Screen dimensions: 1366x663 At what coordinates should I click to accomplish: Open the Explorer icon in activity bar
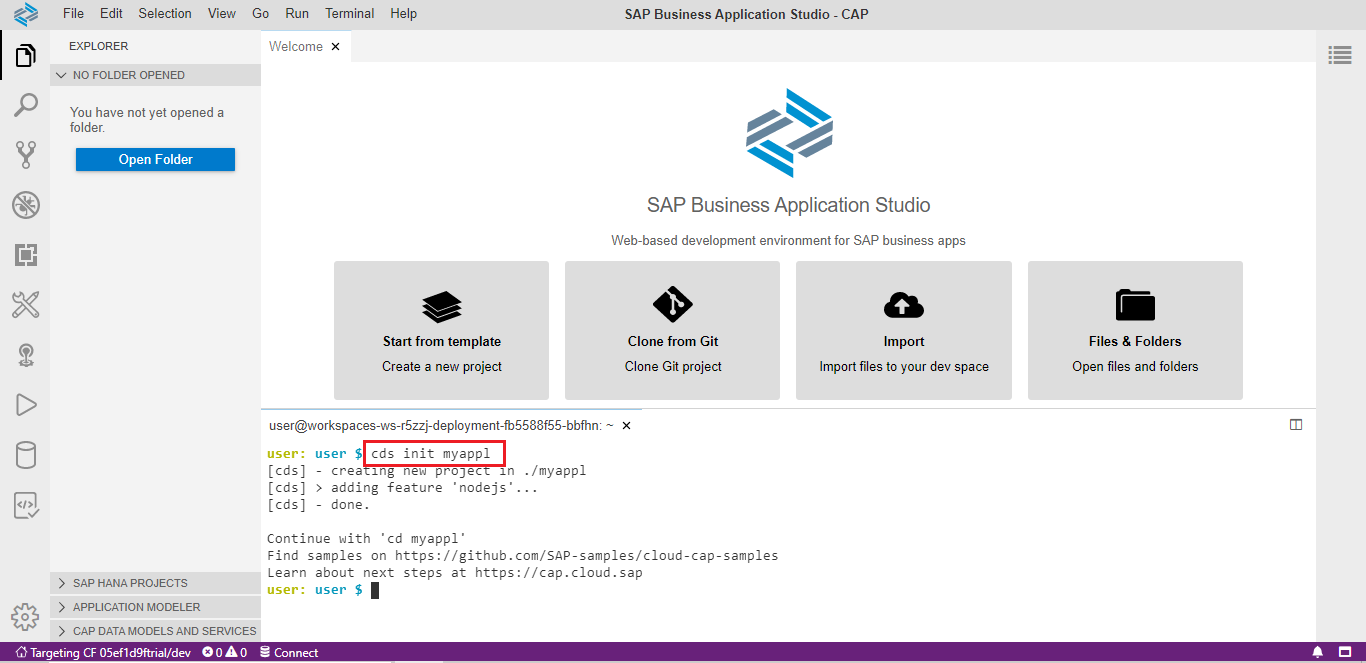click(x=25, y=56)
